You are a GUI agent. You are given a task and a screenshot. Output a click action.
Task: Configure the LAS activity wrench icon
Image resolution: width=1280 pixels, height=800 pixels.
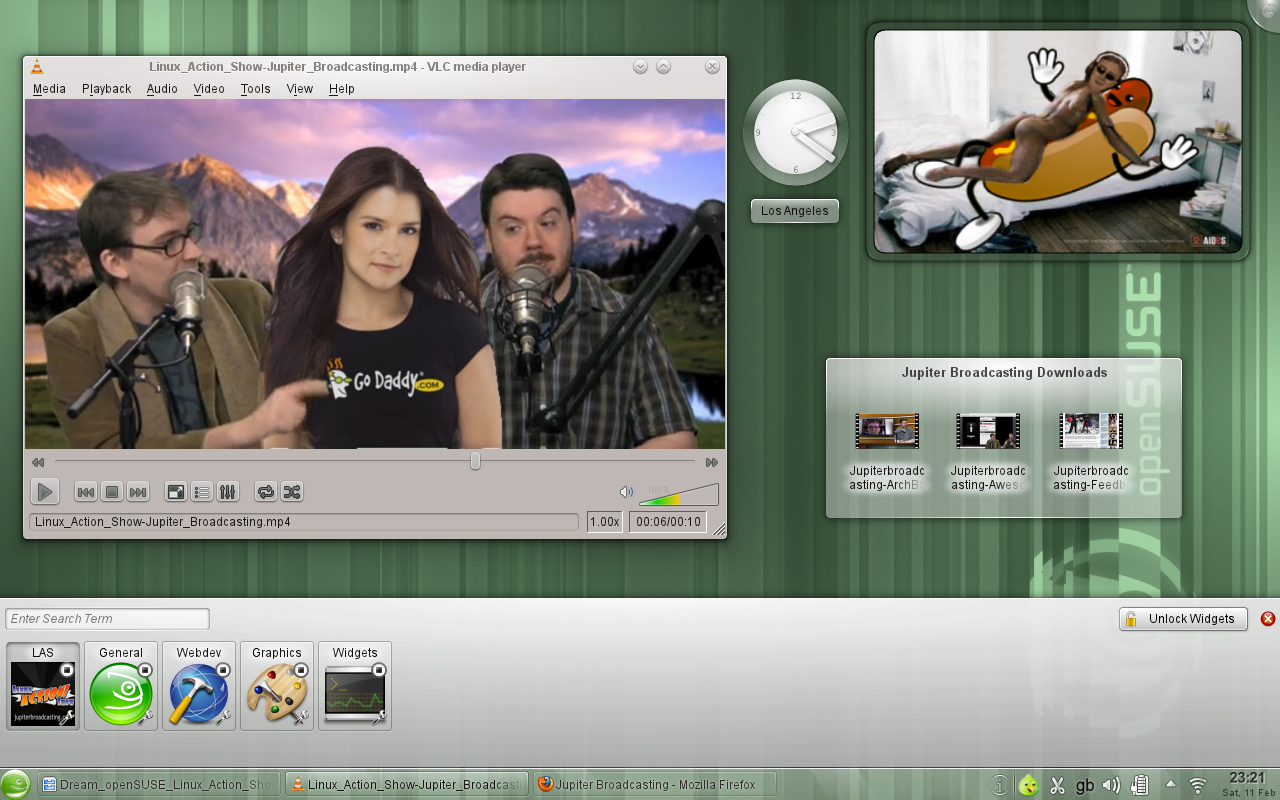tap(67, 716)
